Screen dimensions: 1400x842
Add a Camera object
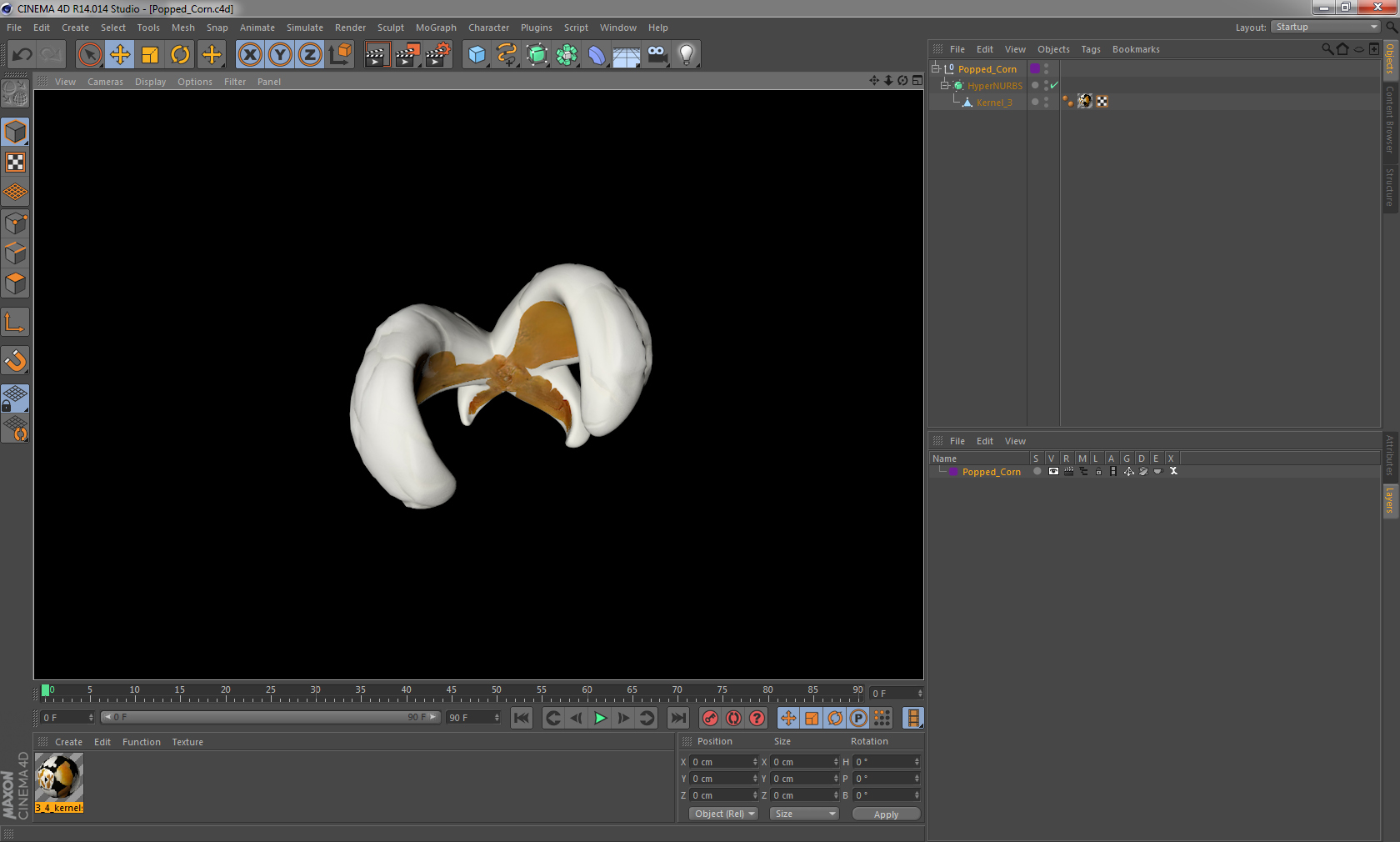(657, 55)
